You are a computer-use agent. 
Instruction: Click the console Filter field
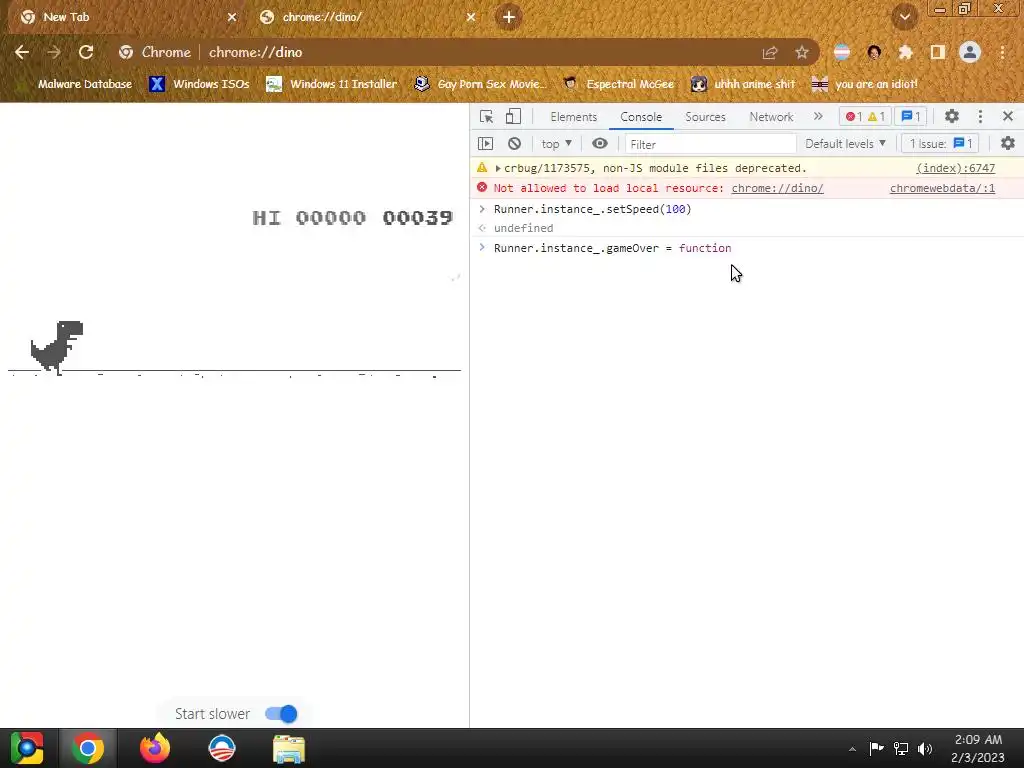coord(710,144)
